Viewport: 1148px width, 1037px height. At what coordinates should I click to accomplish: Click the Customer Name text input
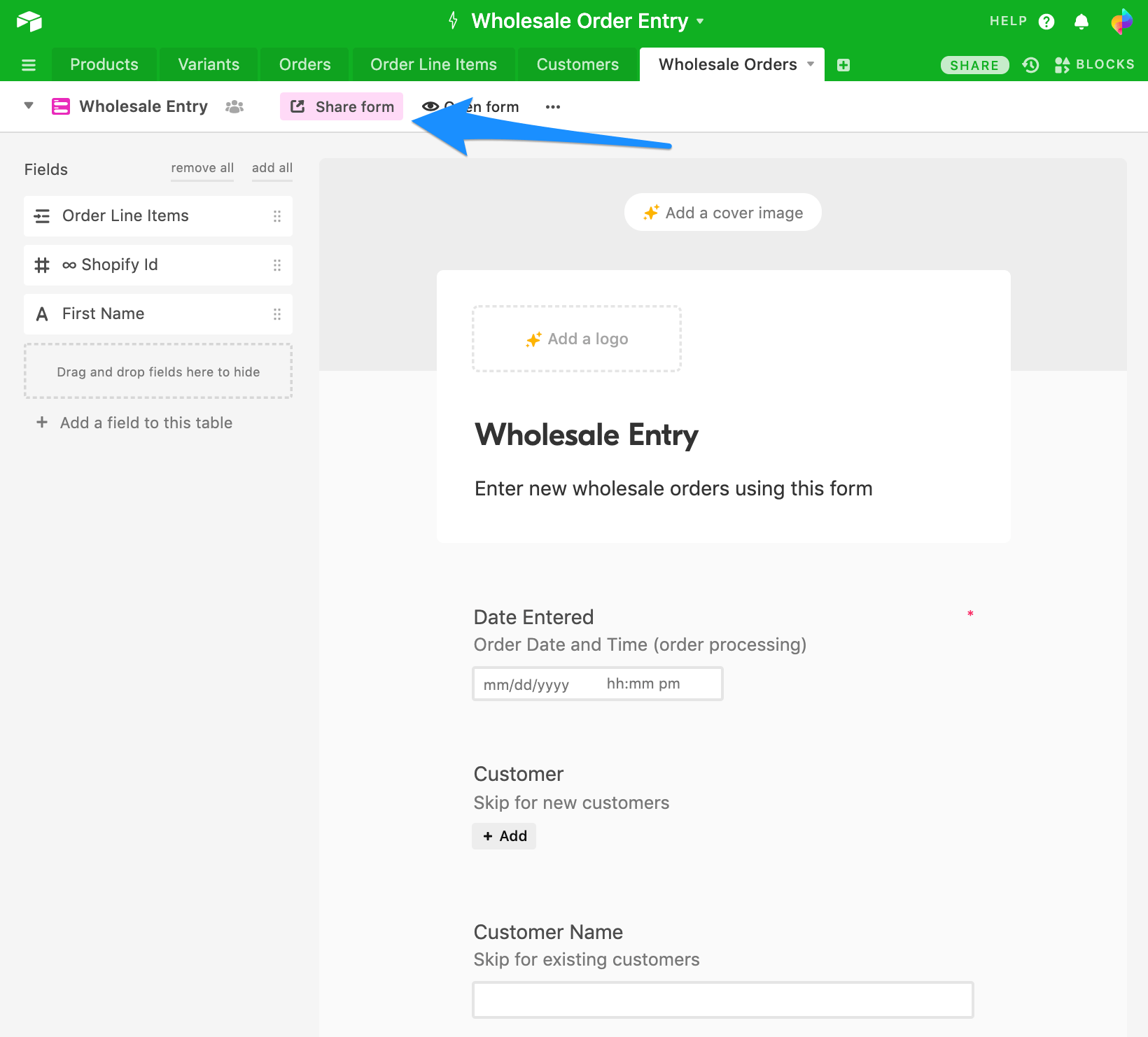point(722,1000)
